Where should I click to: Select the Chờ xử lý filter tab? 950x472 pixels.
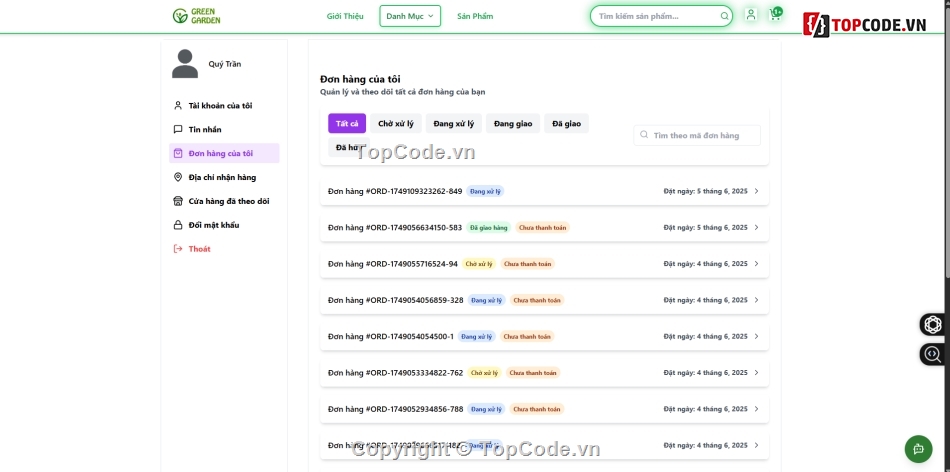click(x=396, y=124)
